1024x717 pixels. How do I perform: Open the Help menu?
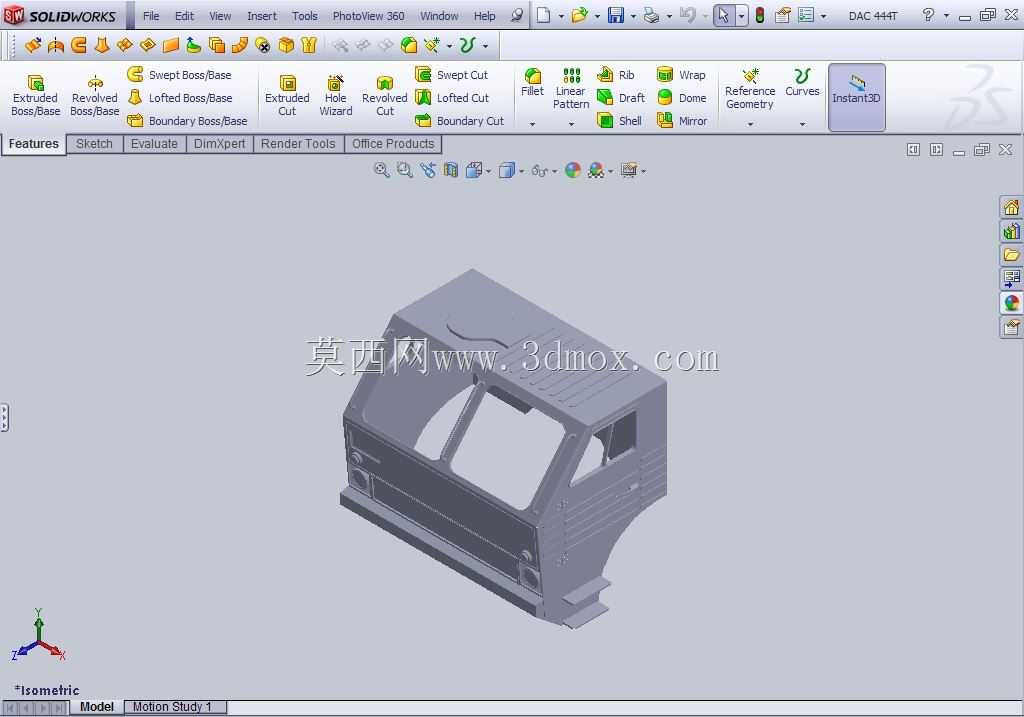tap(484, 16)
